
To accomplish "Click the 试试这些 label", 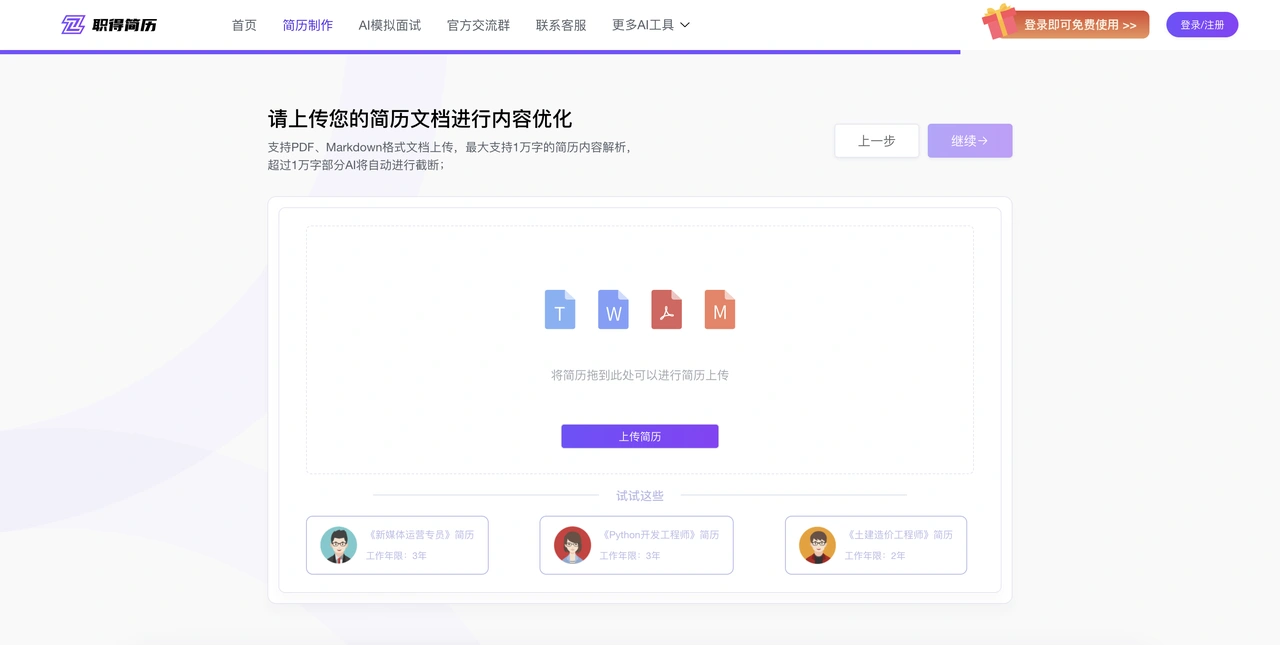I will 640,495.
